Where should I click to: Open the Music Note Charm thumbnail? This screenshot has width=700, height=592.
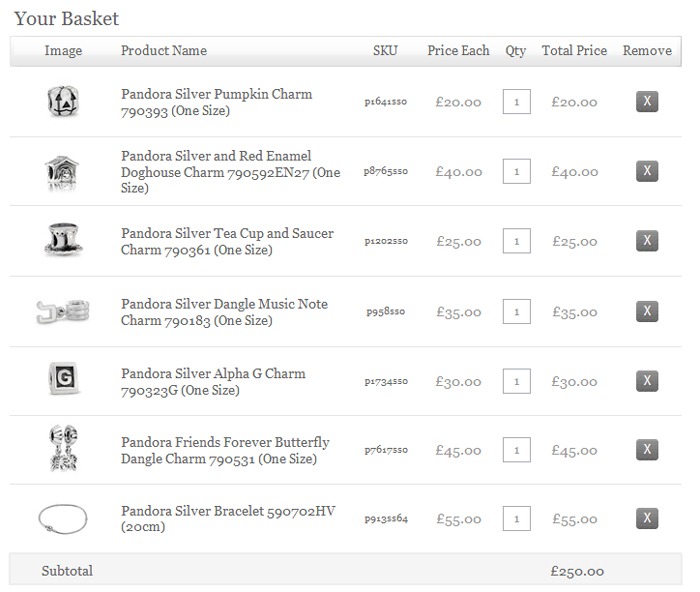[x=62, y=312]
